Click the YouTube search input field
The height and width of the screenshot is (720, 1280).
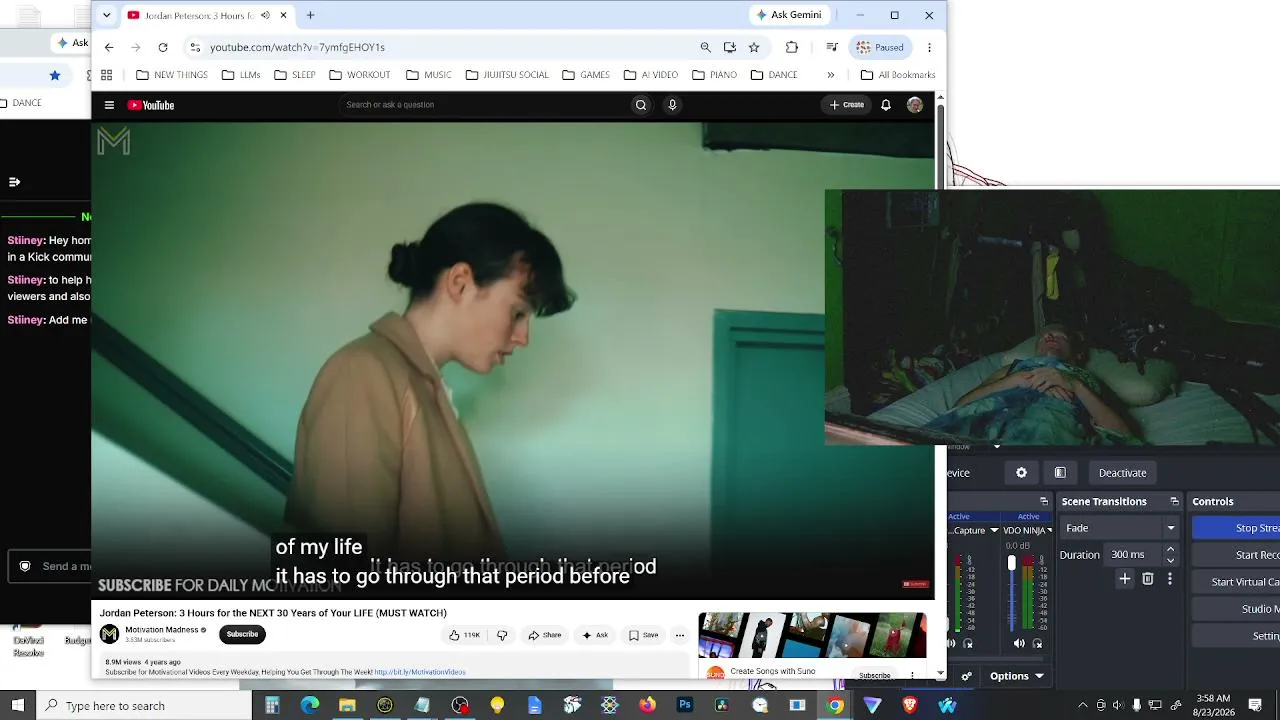(484, 105)
